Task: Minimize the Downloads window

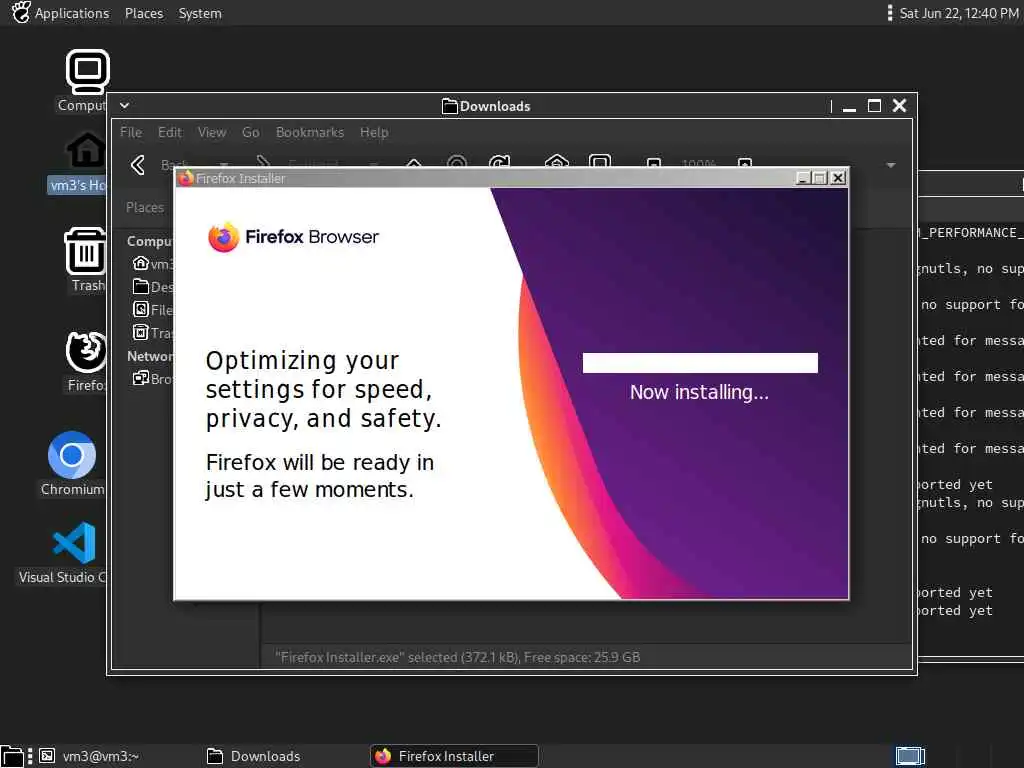Action: (849, 107)
